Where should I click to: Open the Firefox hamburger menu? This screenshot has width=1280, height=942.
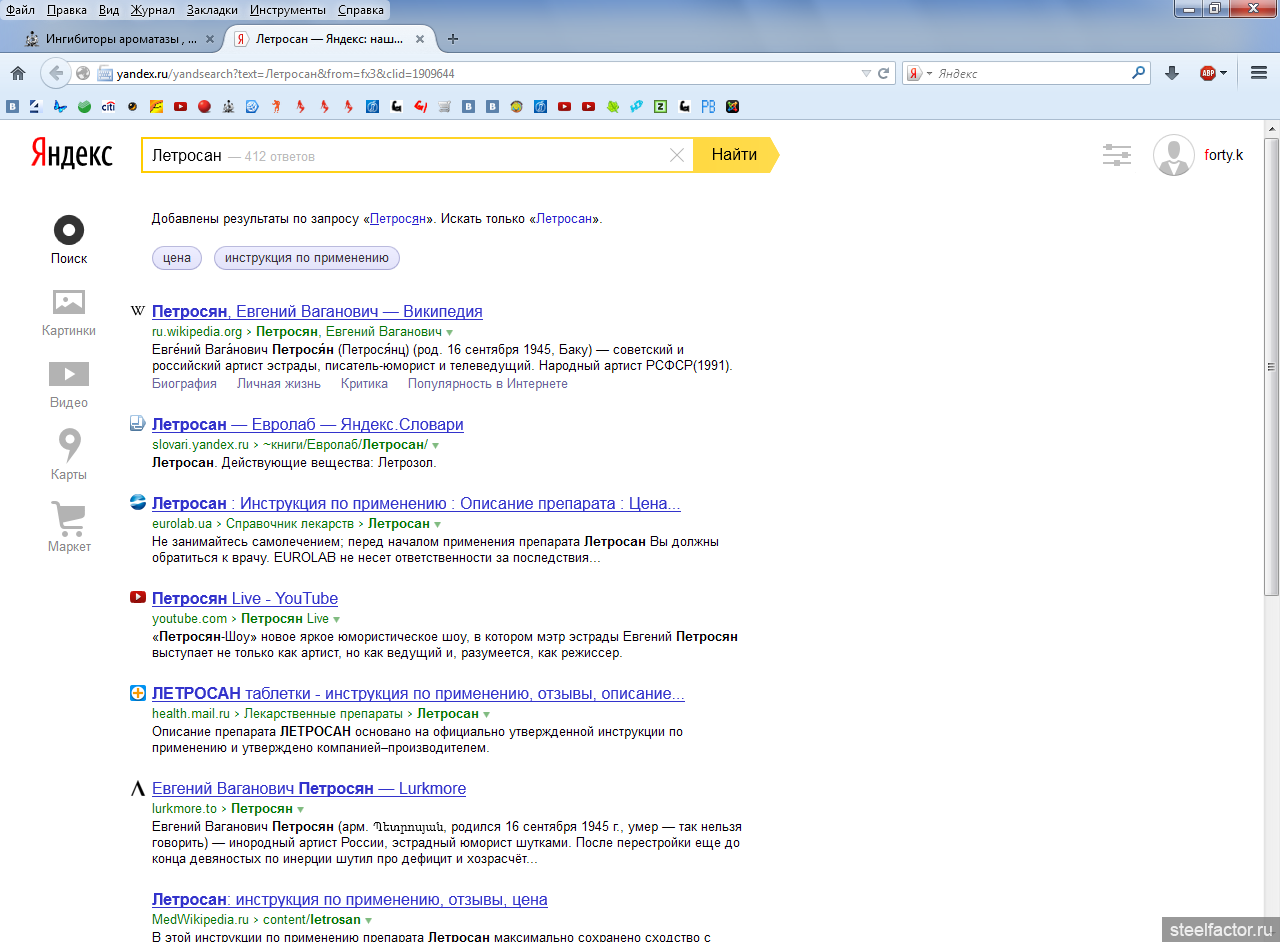pos(1259,73)
